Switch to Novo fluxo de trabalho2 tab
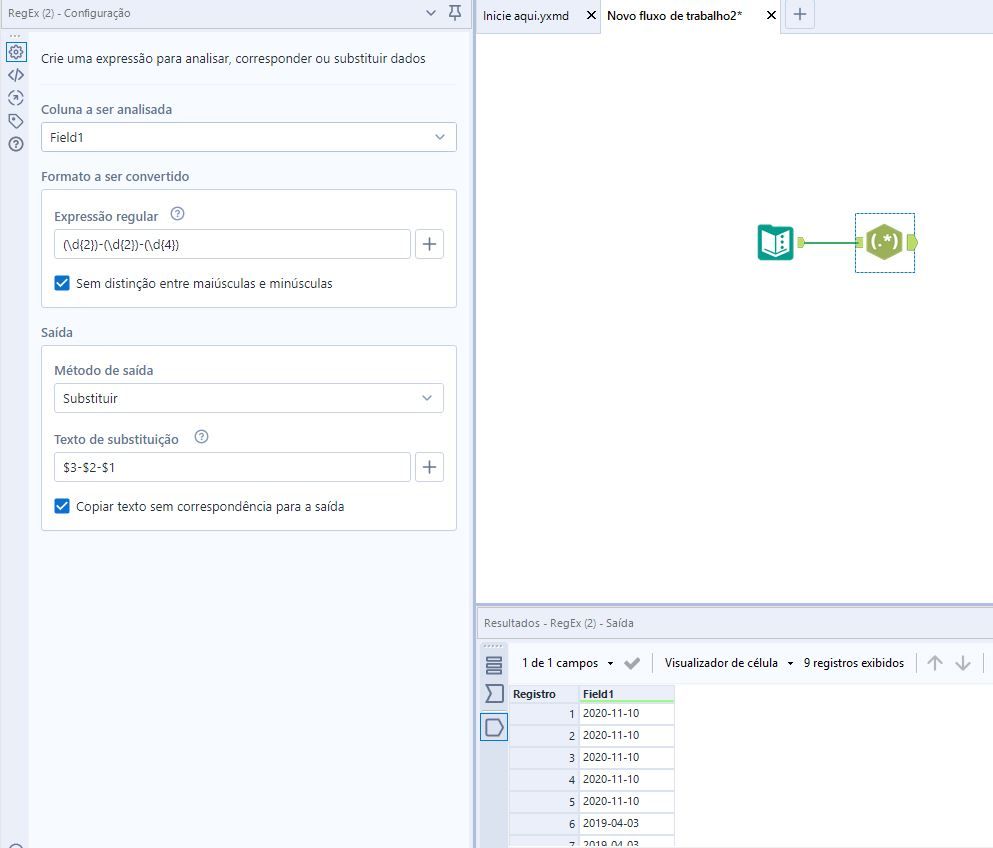Image resolution: width=993 pixels, height=848 pixels. click(x=674, y=16)
